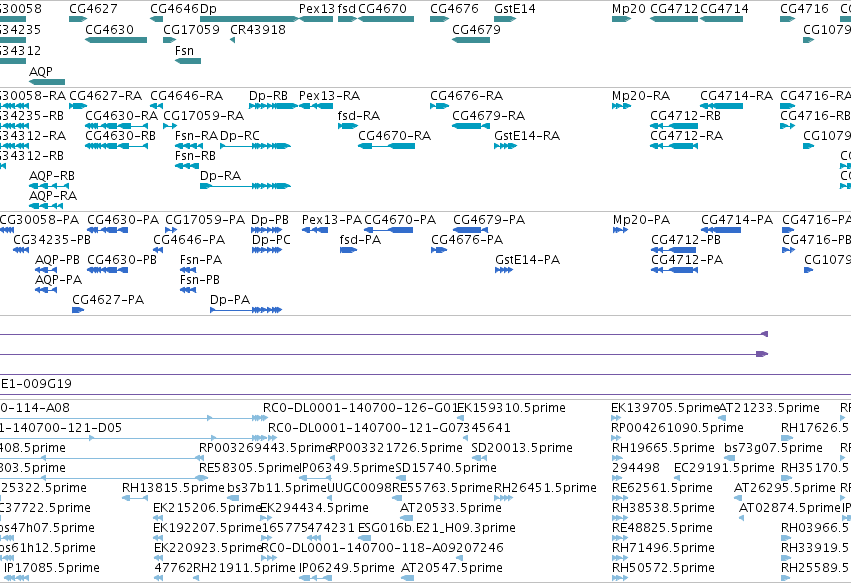Screen dimensions: 851x583
Task: Select EST EK139705.5prime label
Action: [665, 408]
